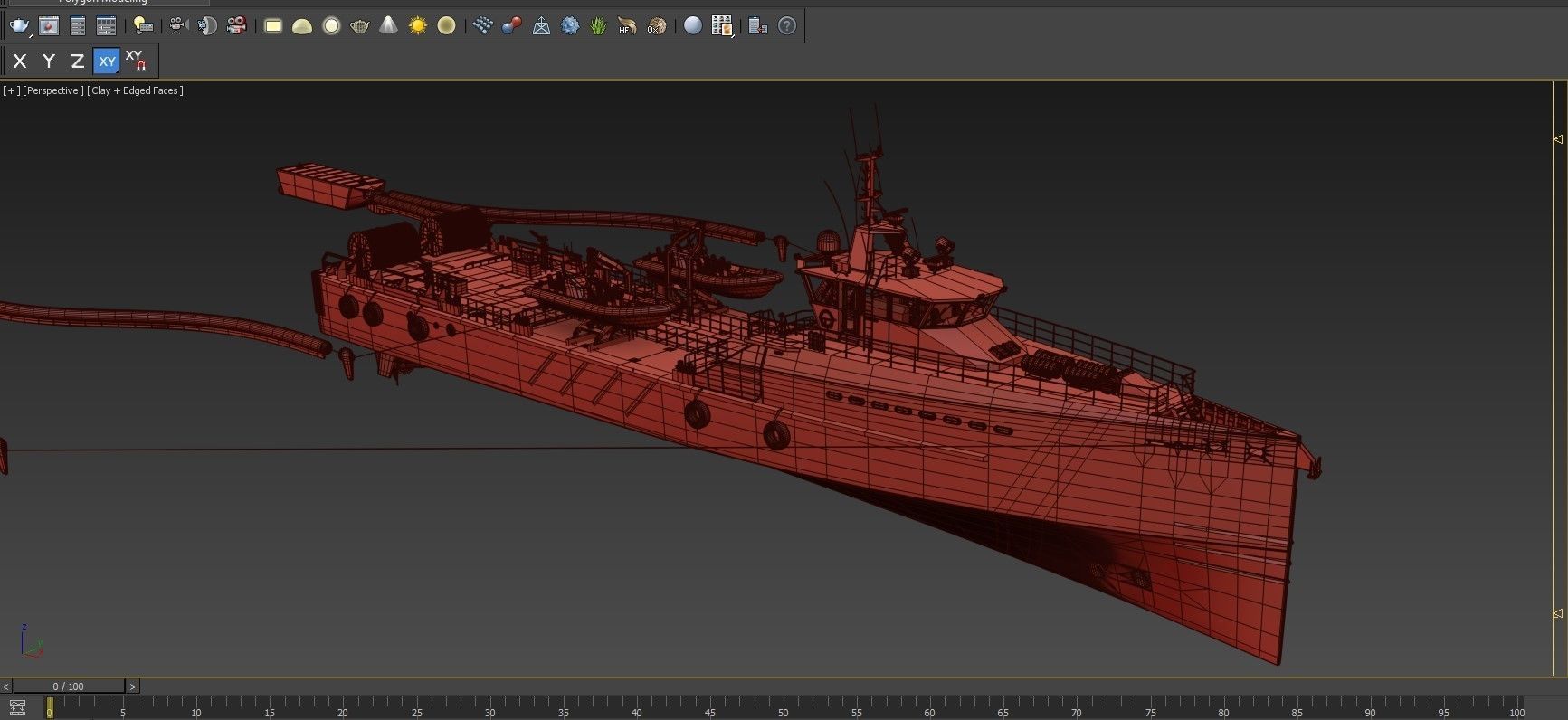Open the render setup list icon
This screenshot has height=720, width=1568.
(78, 26)
